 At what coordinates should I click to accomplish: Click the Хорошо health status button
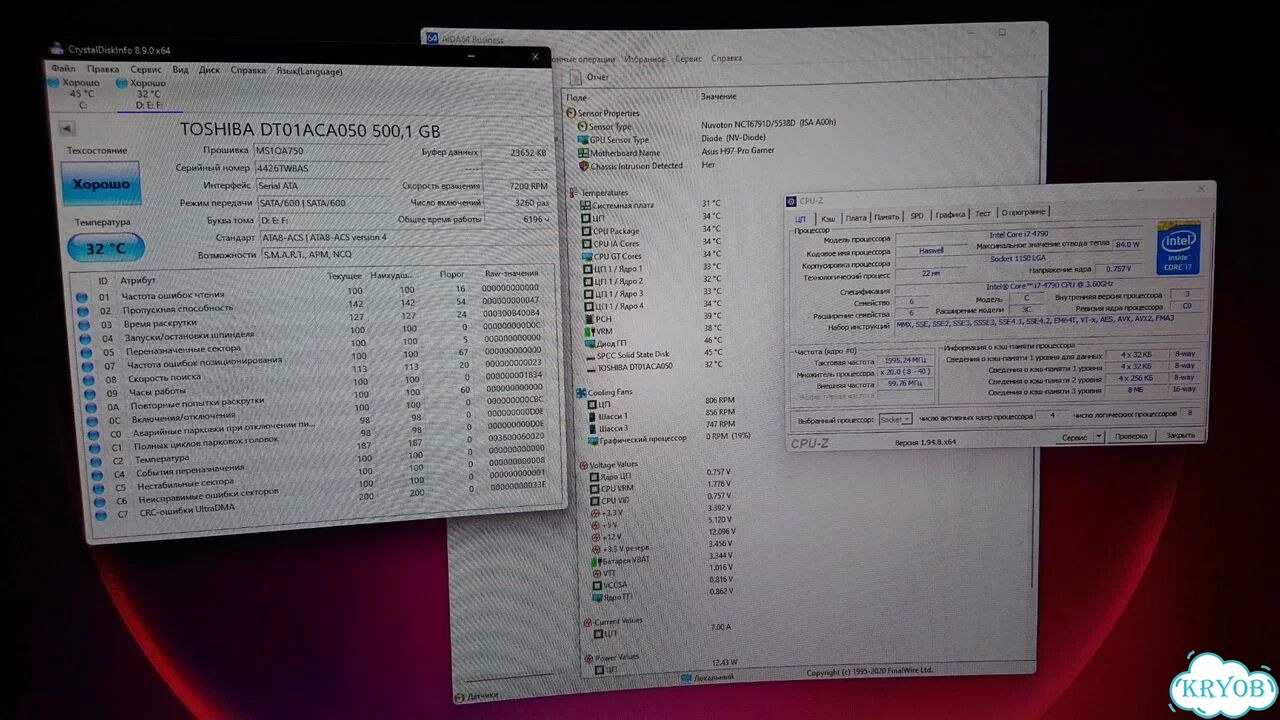(x=101, y=185)
